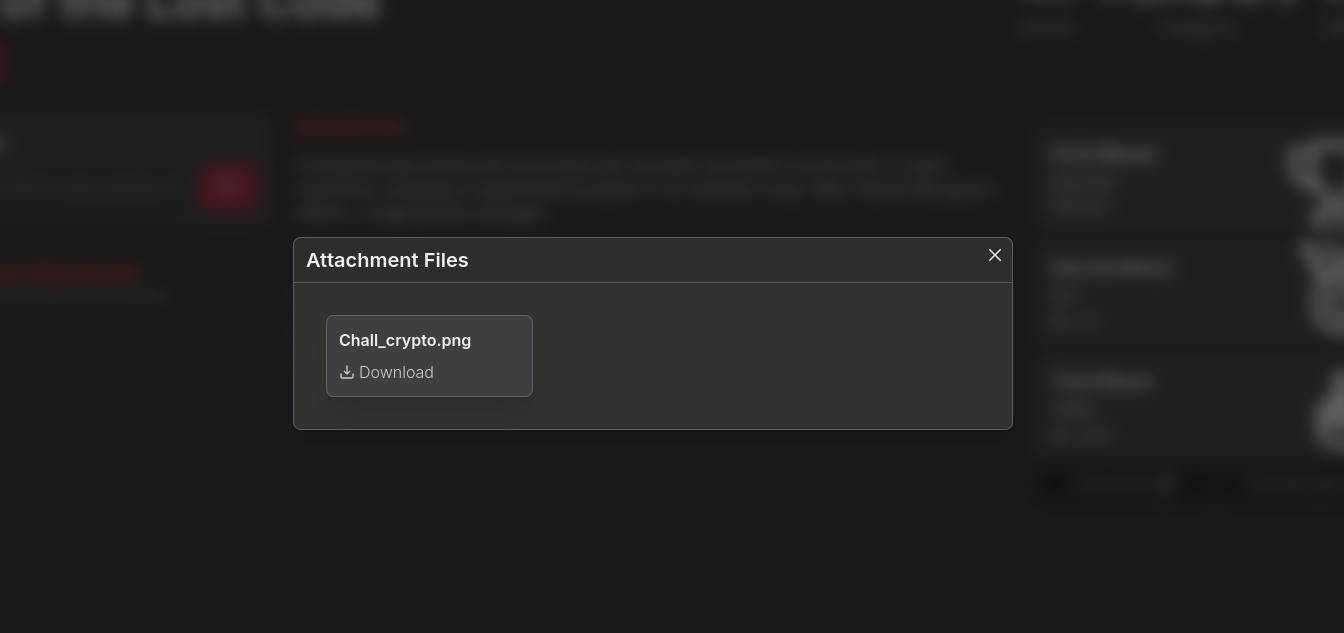Close the Attachment Files dialog

point(994,255)
